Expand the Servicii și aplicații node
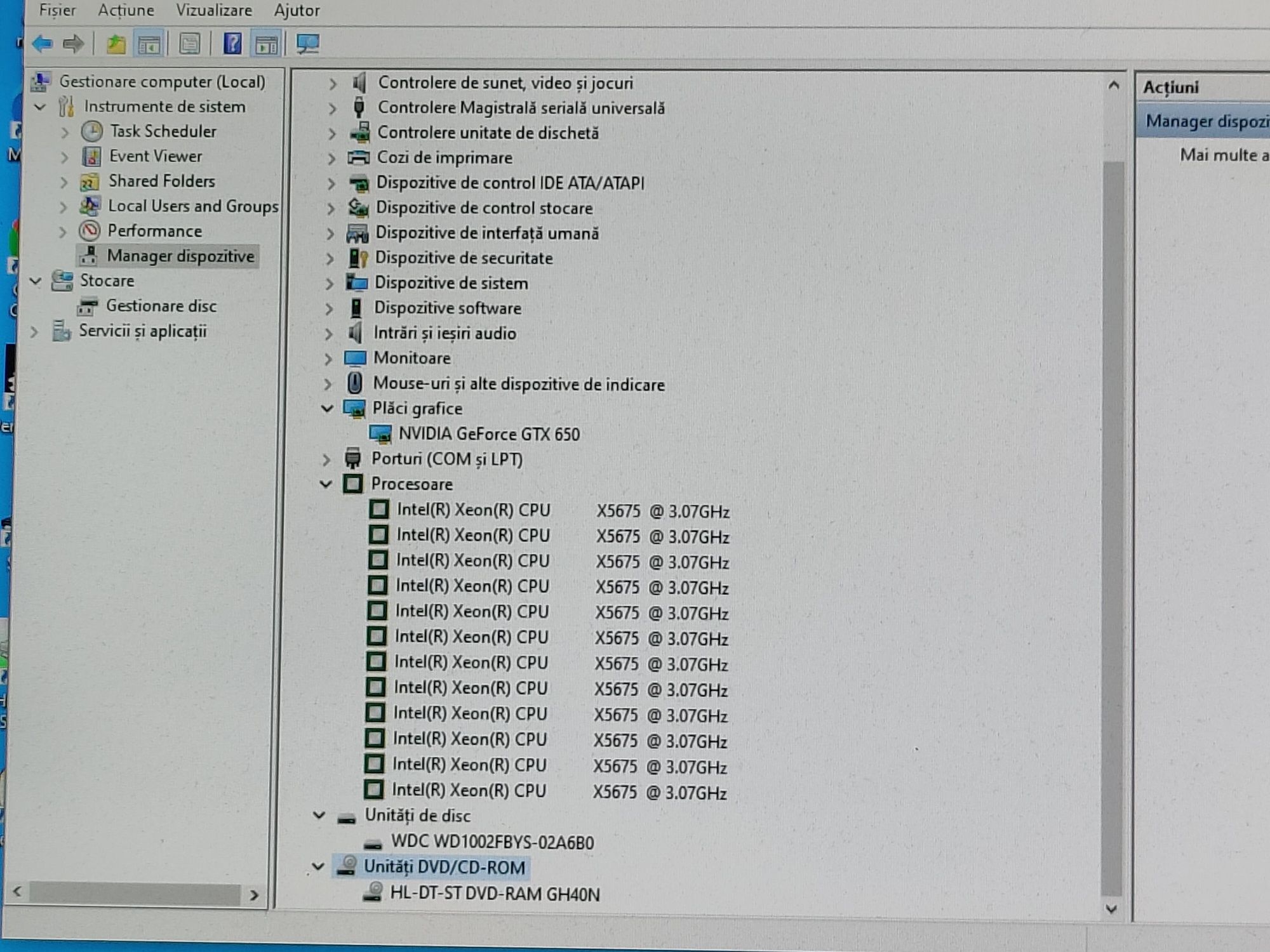Image resolution: width=1270 pixels, height=952 pixels. 34,332
